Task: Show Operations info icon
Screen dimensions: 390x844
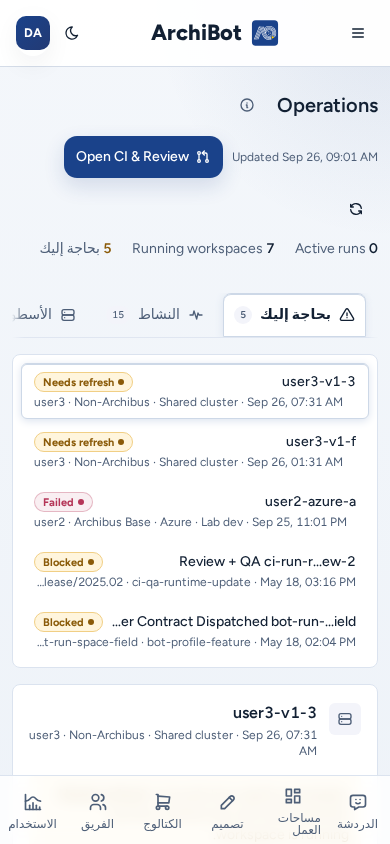Action: point(247,105)
